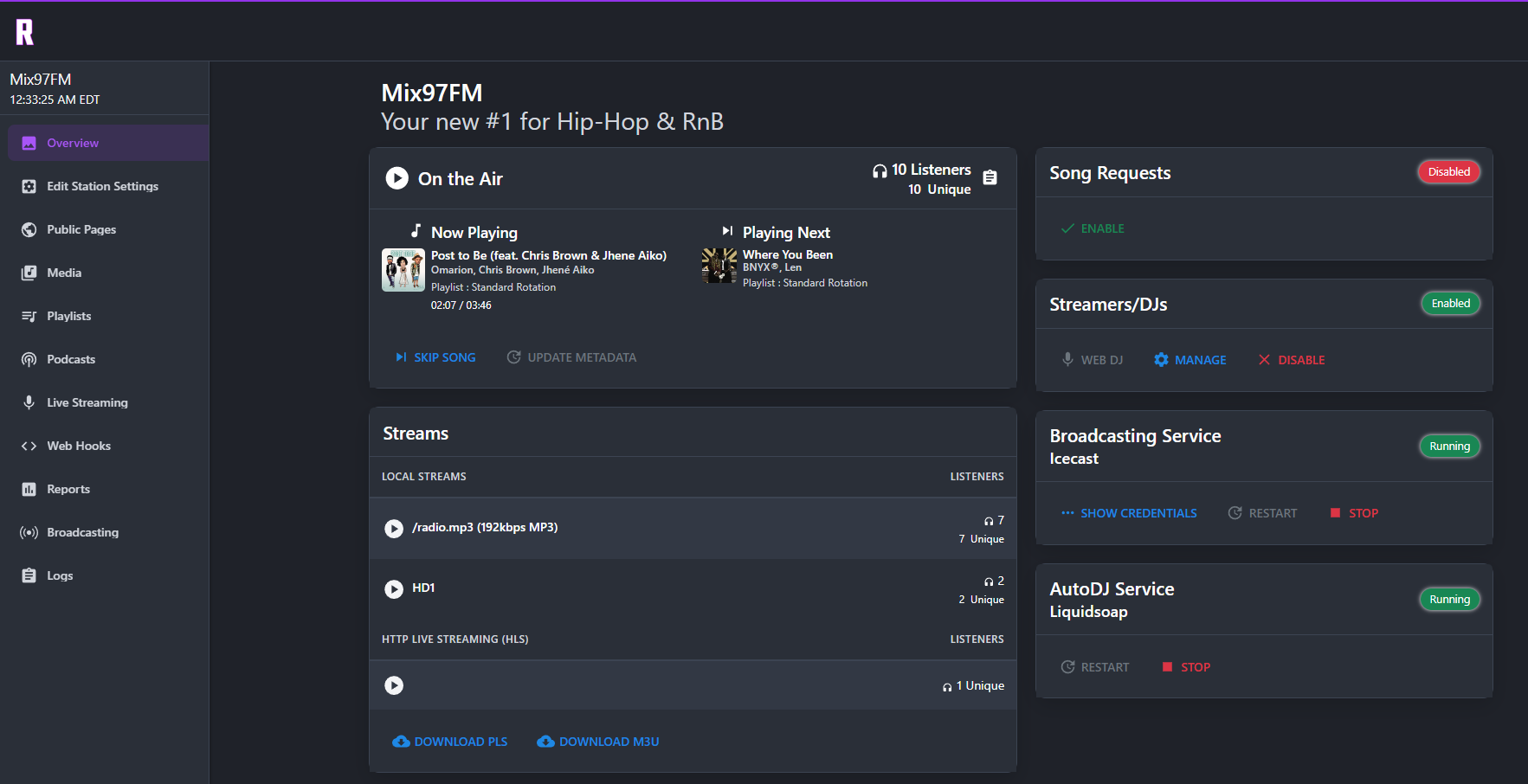The image size is (1528, 784).
Task: Click the Where You Been song title
Action: click(788, 254)
